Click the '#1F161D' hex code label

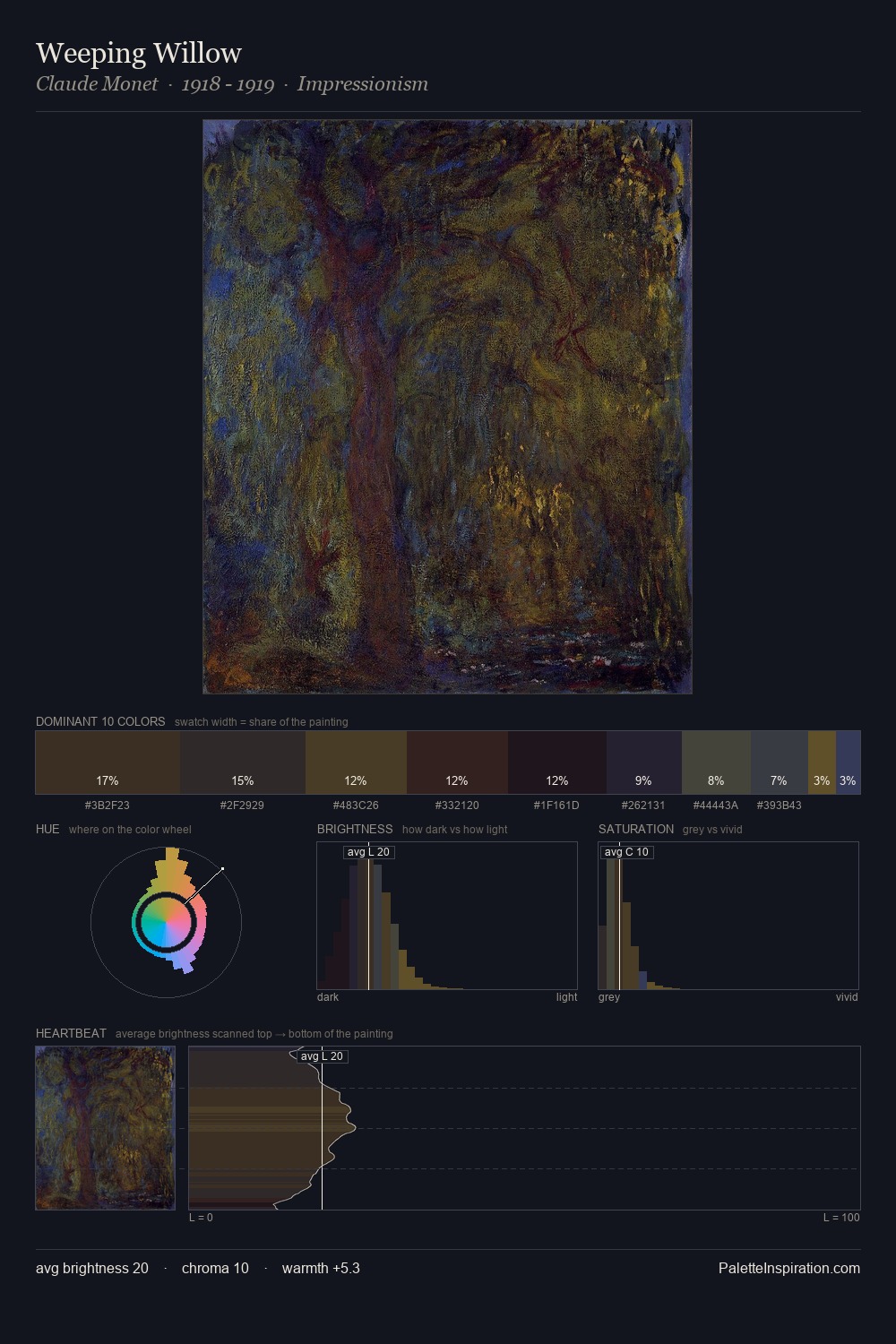click(x=556, y=805)
